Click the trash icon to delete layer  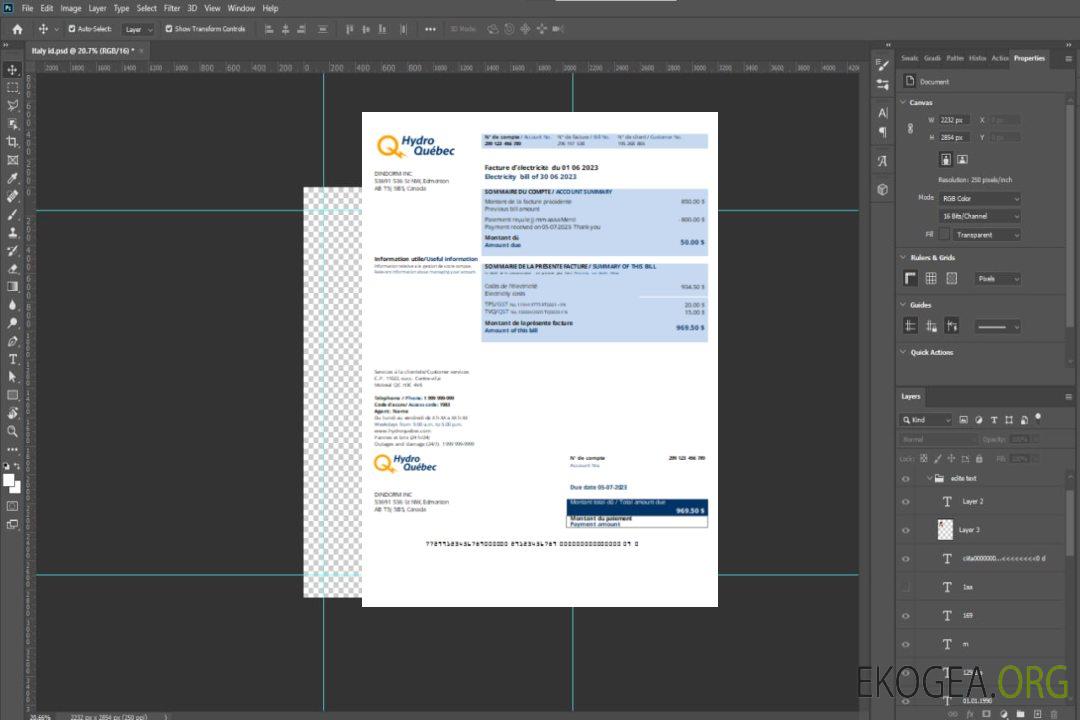(1053, 714)
